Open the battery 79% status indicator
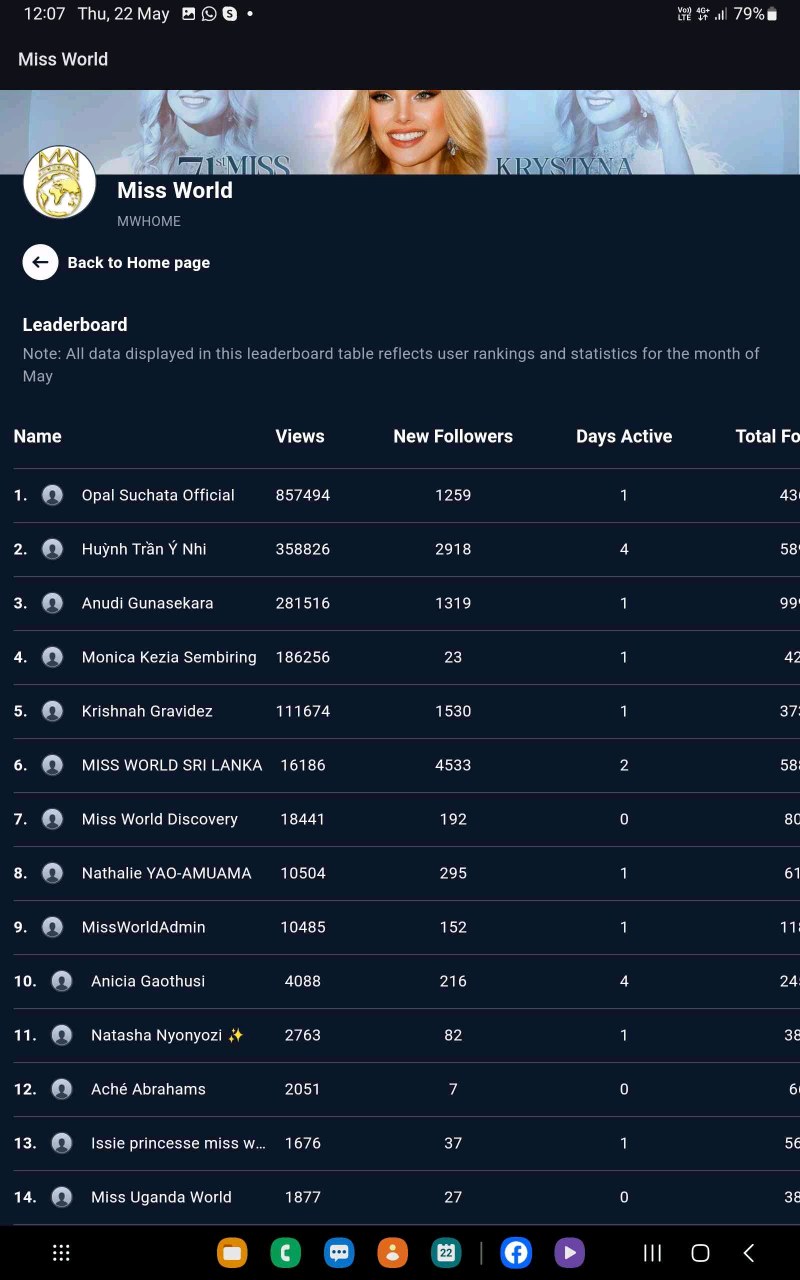Screen dimensions: 800x1280 (755, 14)
